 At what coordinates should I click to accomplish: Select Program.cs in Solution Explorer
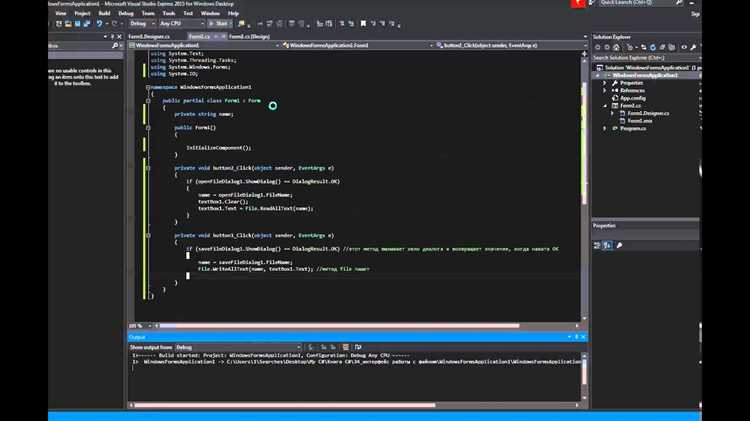(632, 129)
